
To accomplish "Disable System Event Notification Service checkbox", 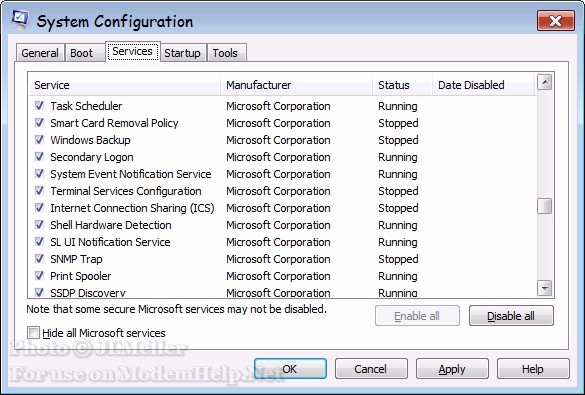I will (x=39, y=174).
